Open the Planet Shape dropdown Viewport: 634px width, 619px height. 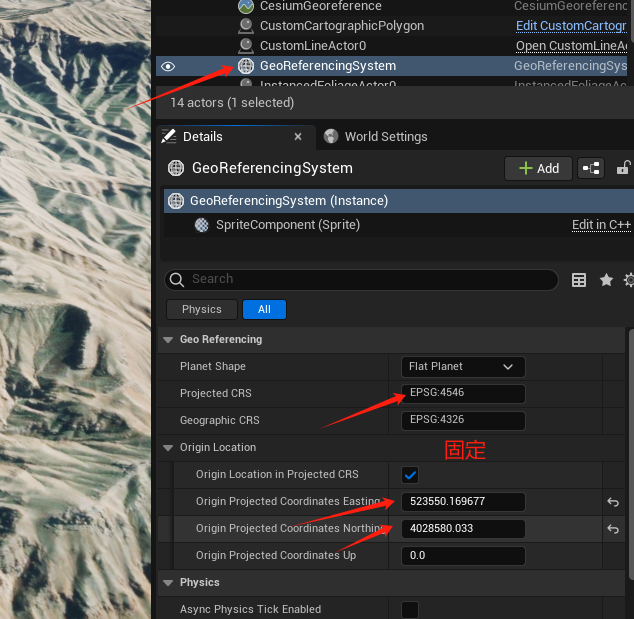point(463,367)
